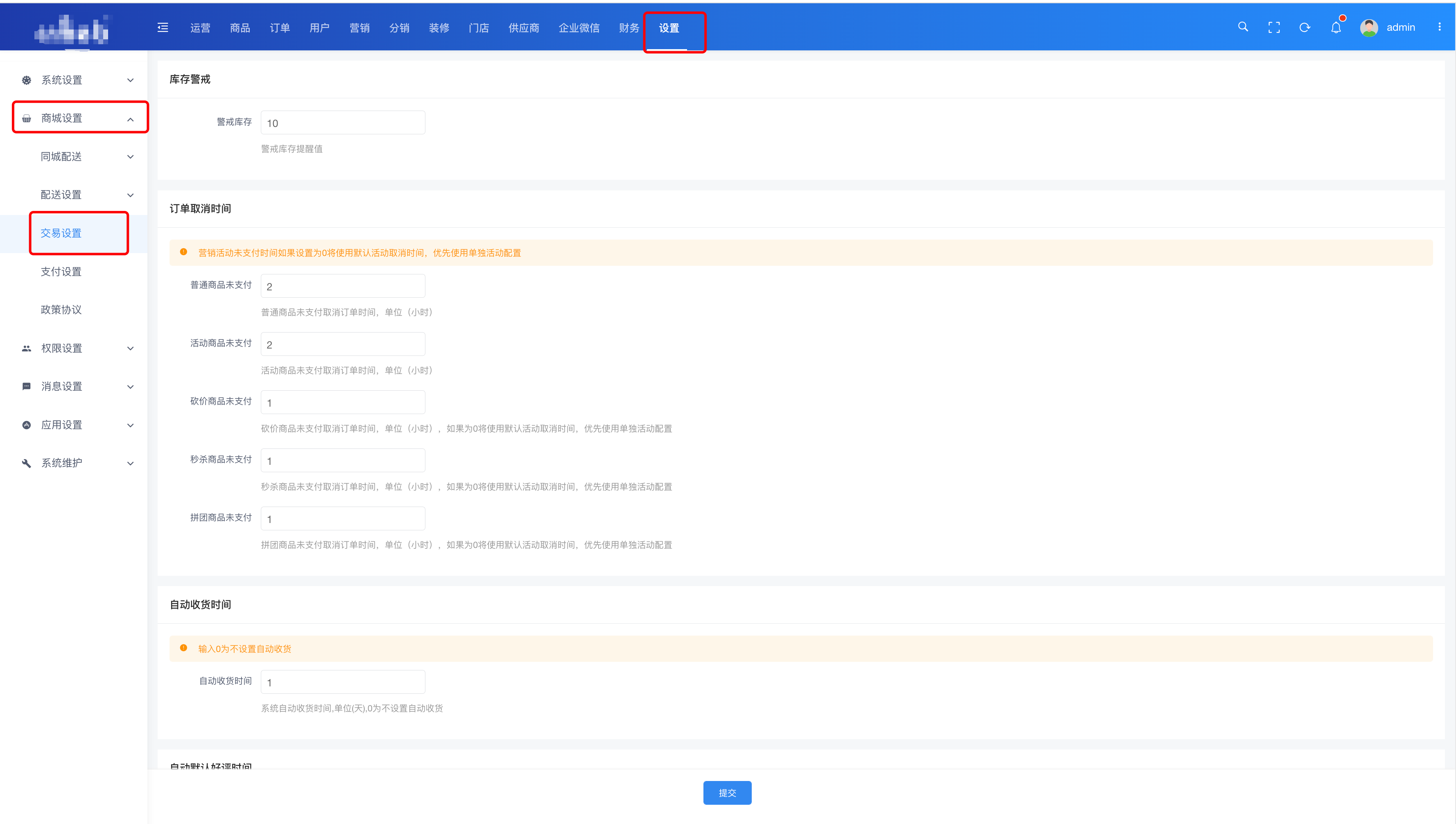The width and height of the screenshot is (1456, 824).
Task: Toggle fullscreen mode icon
Action: point(1274,27)
